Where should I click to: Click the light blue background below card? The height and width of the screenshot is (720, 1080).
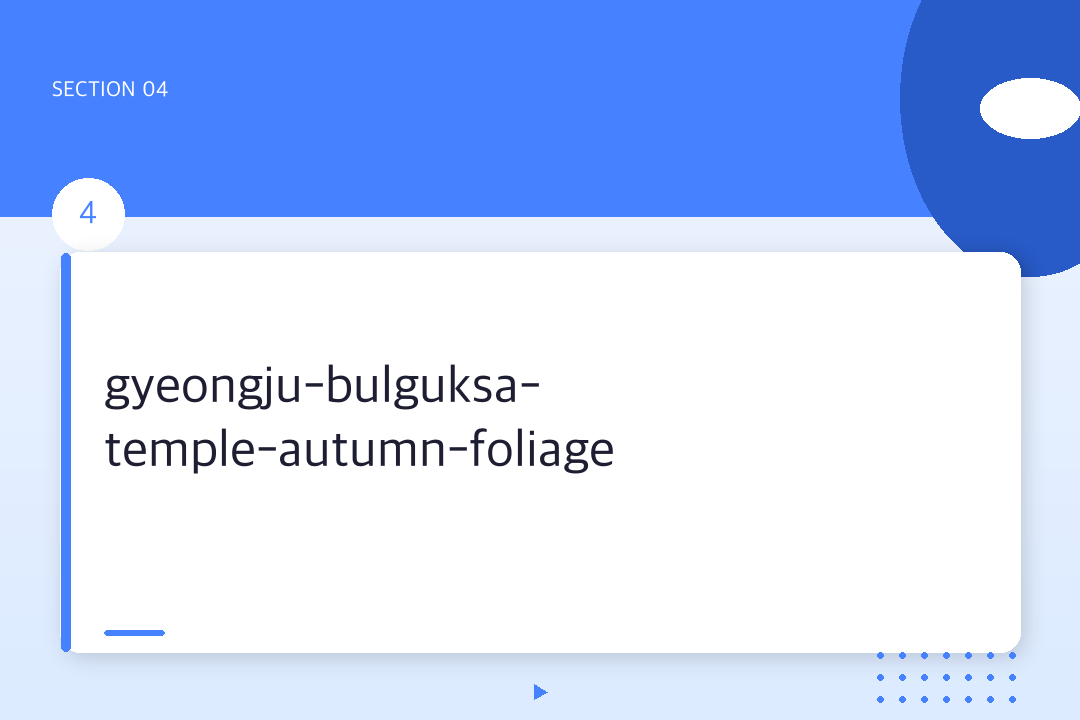[300, 690]
